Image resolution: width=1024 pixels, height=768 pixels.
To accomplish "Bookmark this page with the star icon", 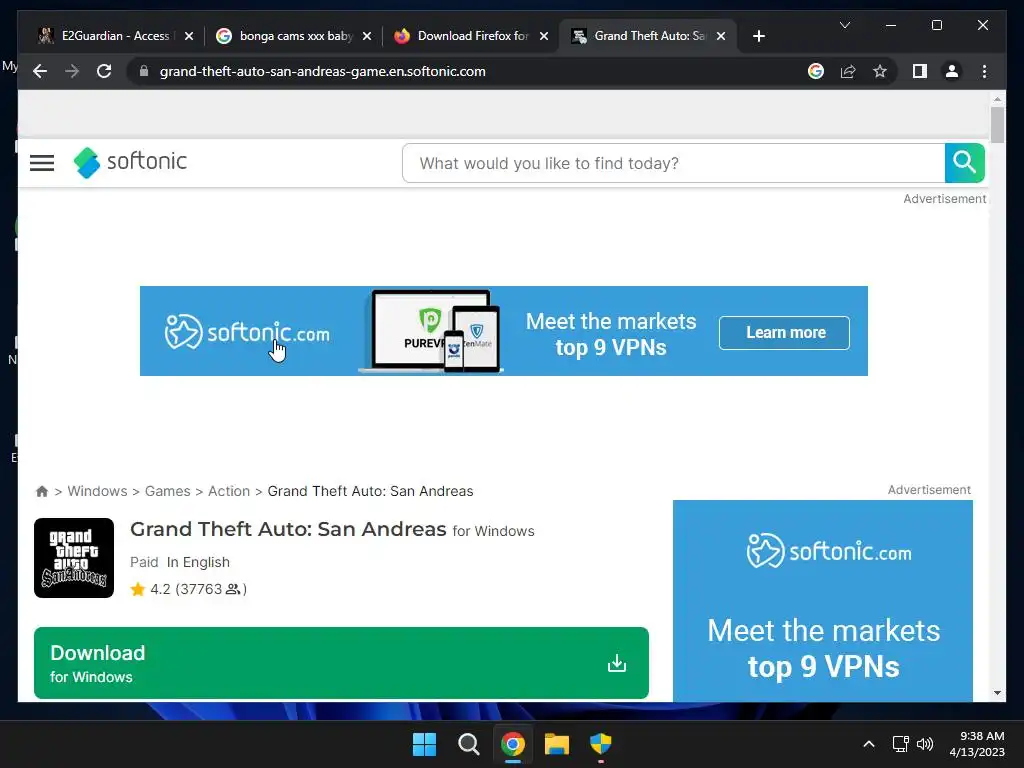I will (x=880, y=71).
